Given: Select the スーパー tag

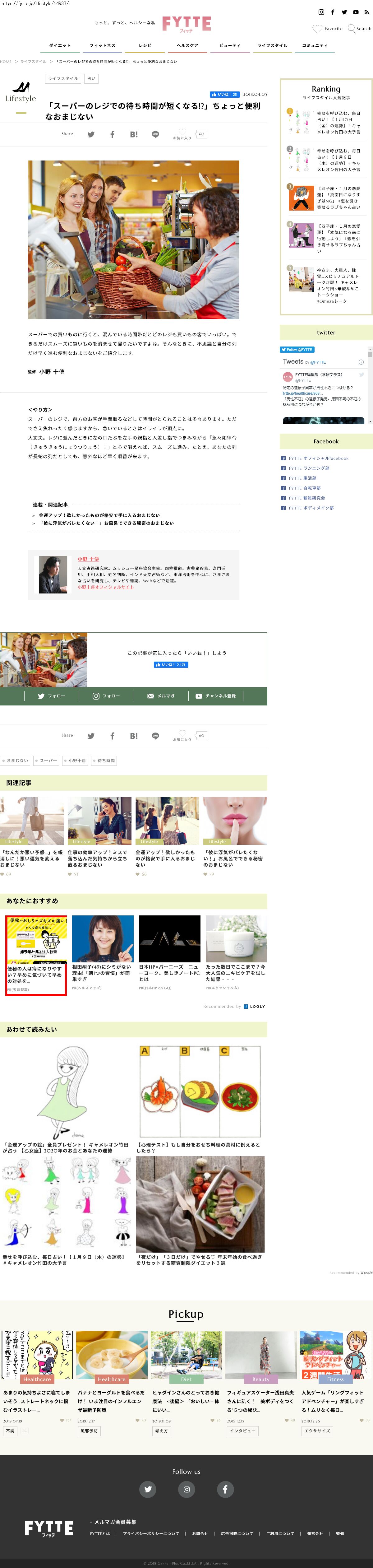Looking at the screenshot, I should click(x=46, y=761).
